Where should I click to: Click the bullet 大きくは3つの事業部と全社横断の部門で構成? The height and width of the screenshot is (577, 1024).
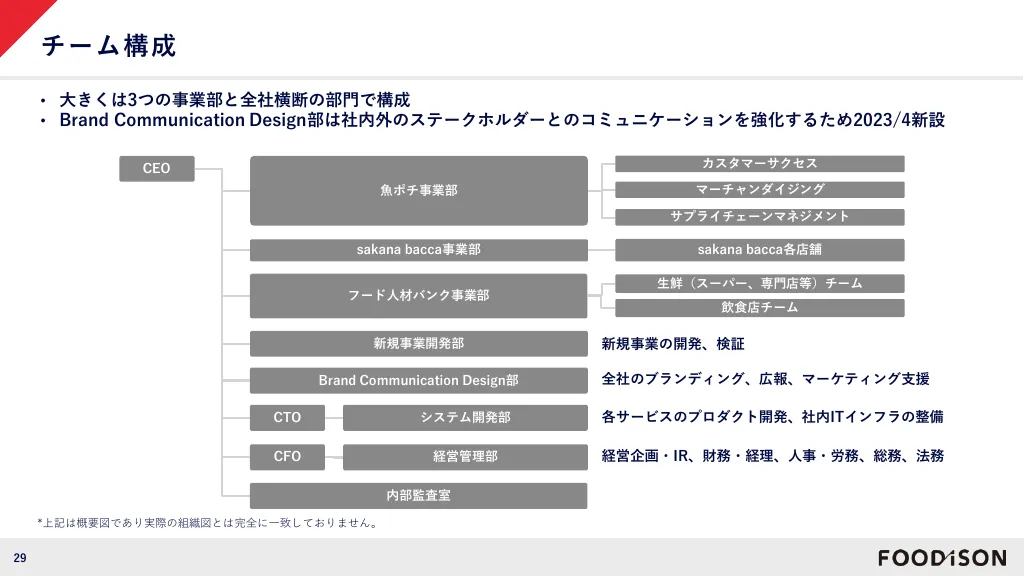pyautogui.click(x=235, y=100)
